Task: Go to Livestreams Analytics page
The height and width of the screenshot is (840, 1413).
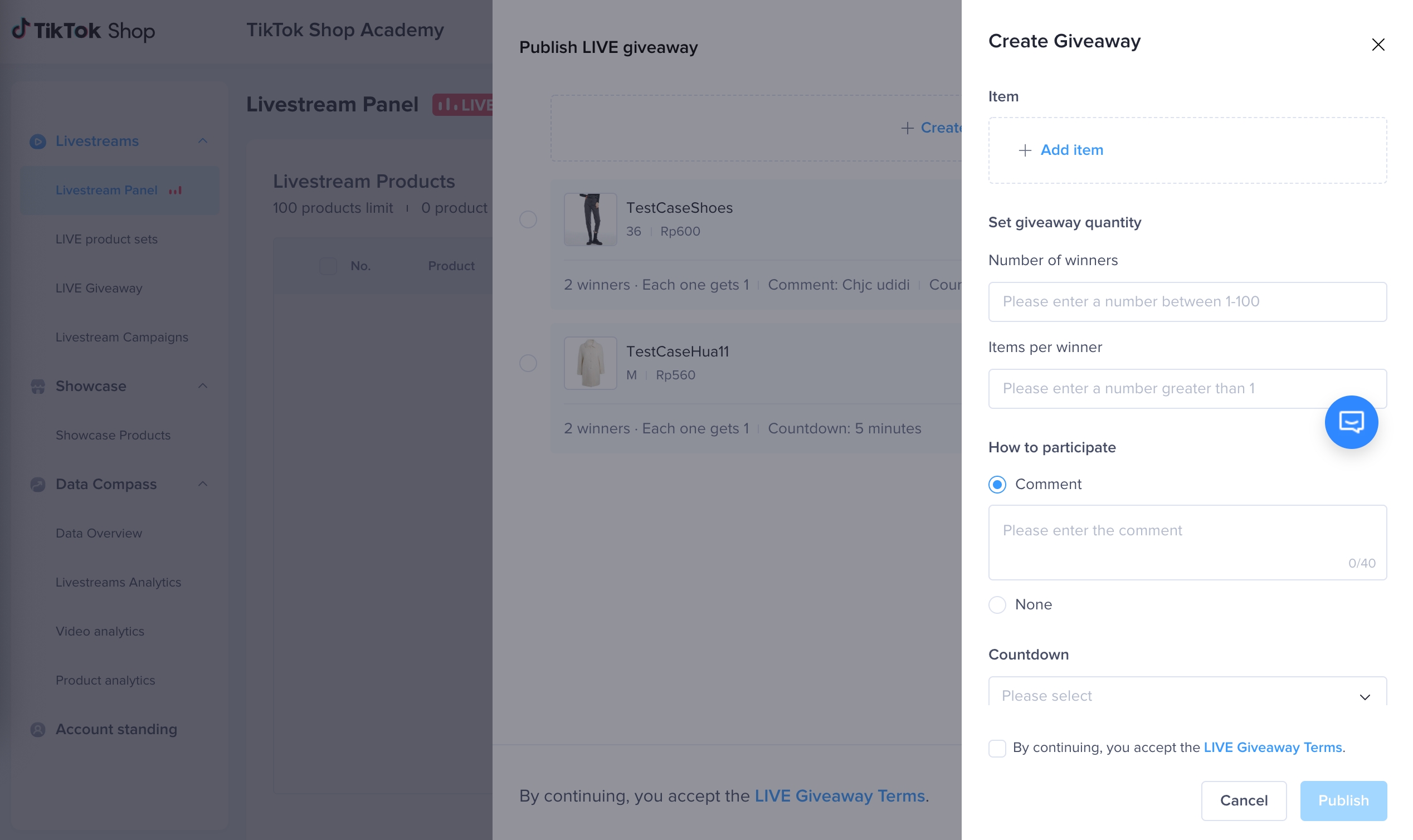Action: [118, 582]
